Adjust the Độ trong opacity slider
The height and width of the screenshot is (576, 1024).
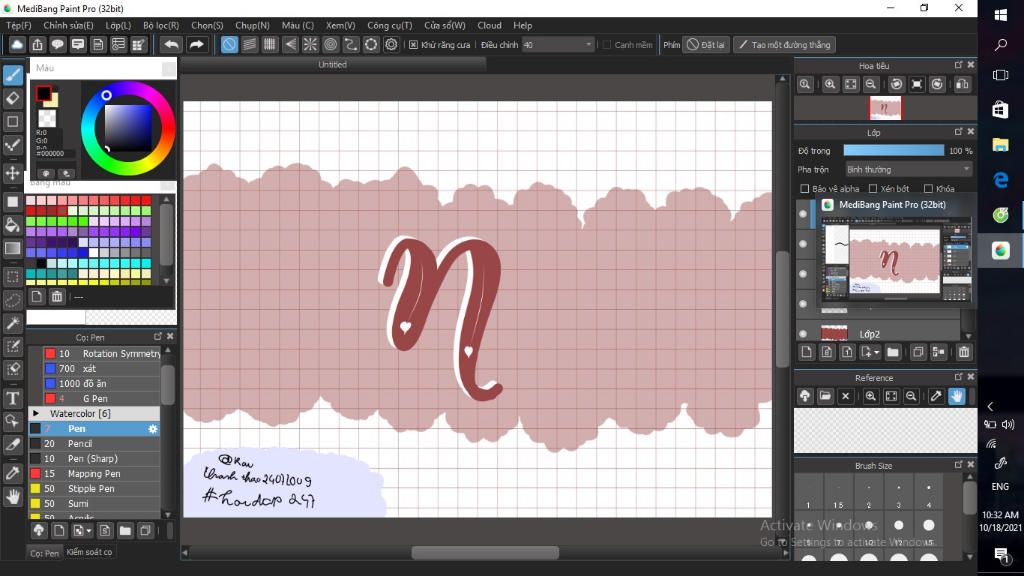click(893, 150)
